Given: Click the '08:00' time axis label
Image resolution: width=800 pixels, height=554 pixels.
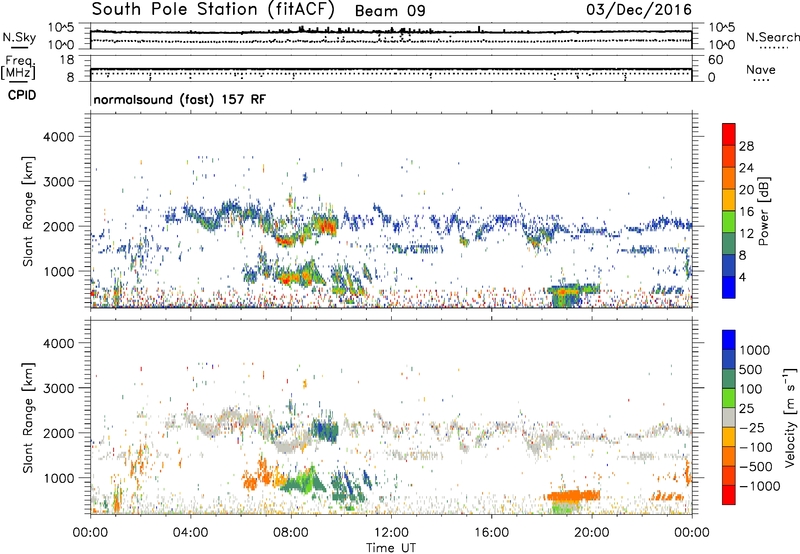Looking at the screenshot, I should pyautogui.click(x=291, y=533).
